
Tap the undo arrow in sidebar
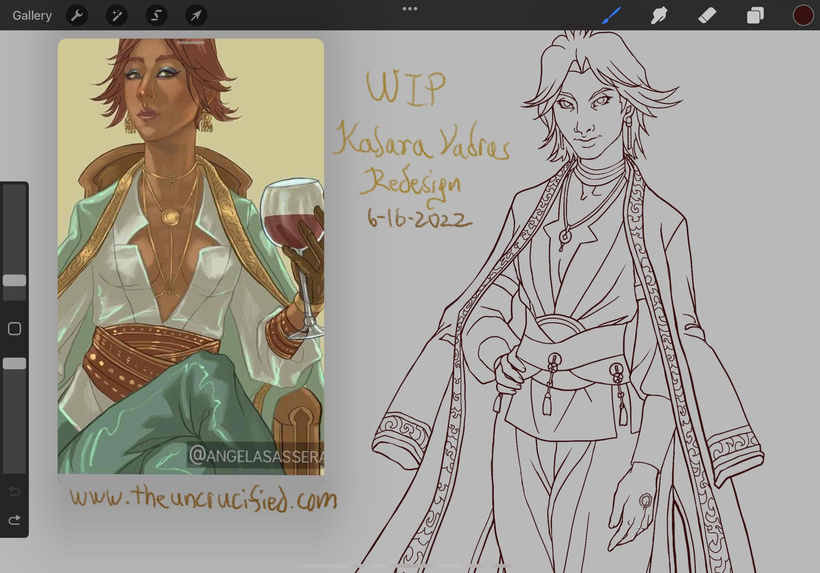click(14, 492)
